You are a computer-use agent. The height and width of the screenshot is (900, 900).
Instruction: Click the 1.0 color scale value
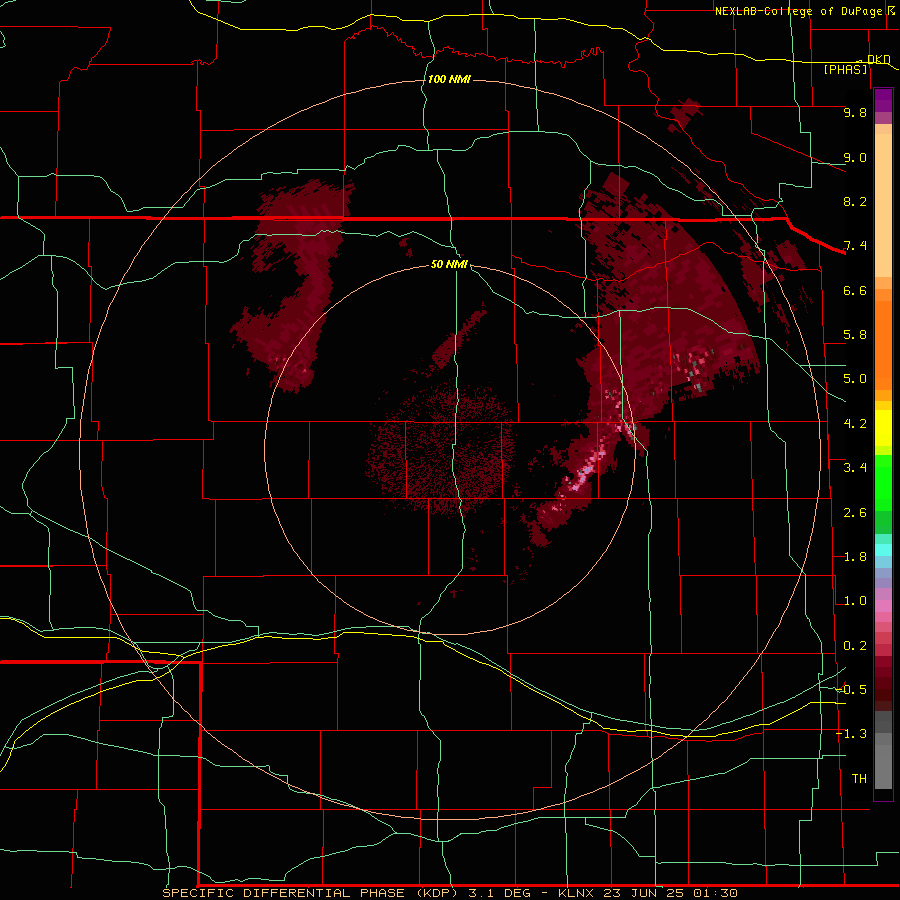855,601
